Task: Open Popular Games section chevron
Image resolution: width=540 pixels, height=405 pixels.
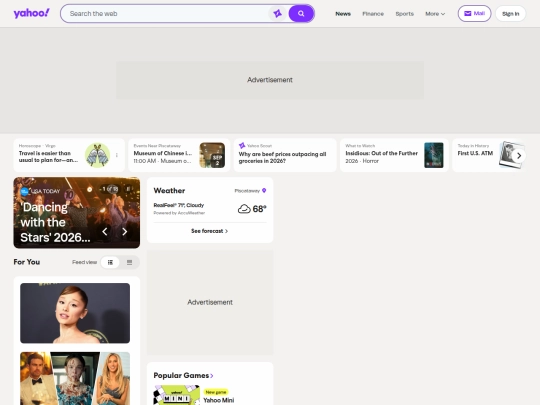Action: coord(212,376)
